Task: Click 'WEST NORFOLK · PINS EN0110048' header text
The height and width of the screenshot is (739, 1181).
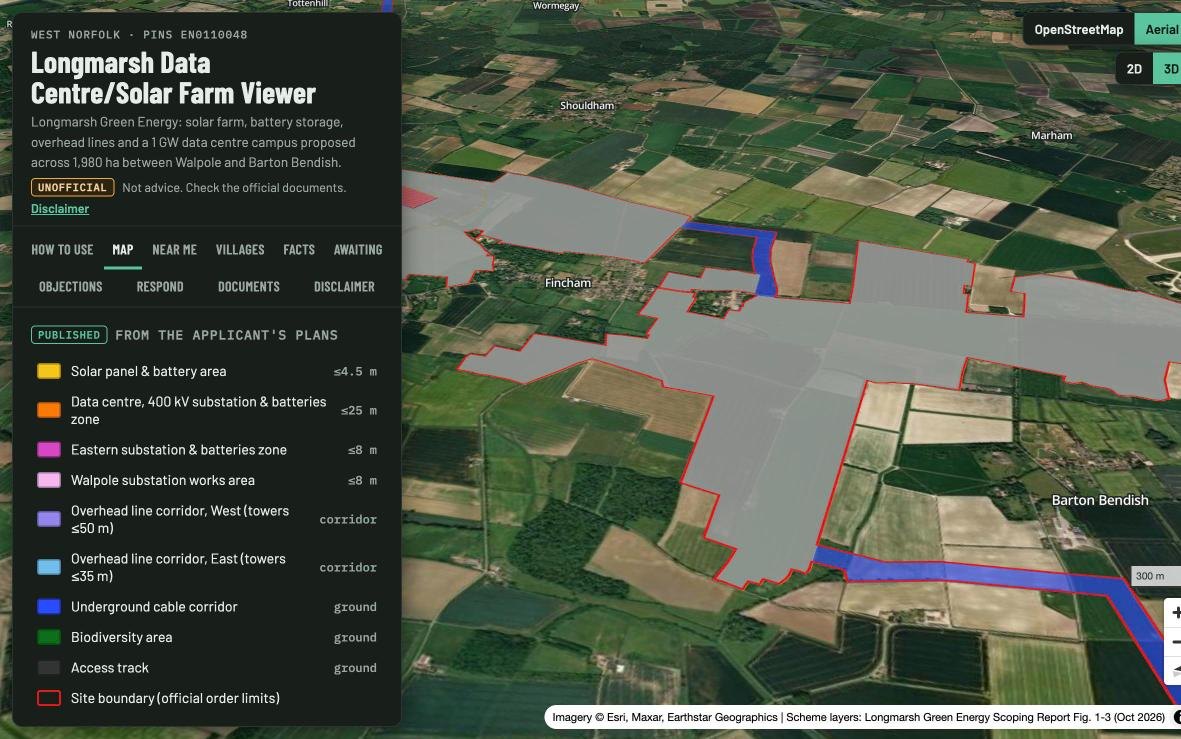Action: pos(139,35)
